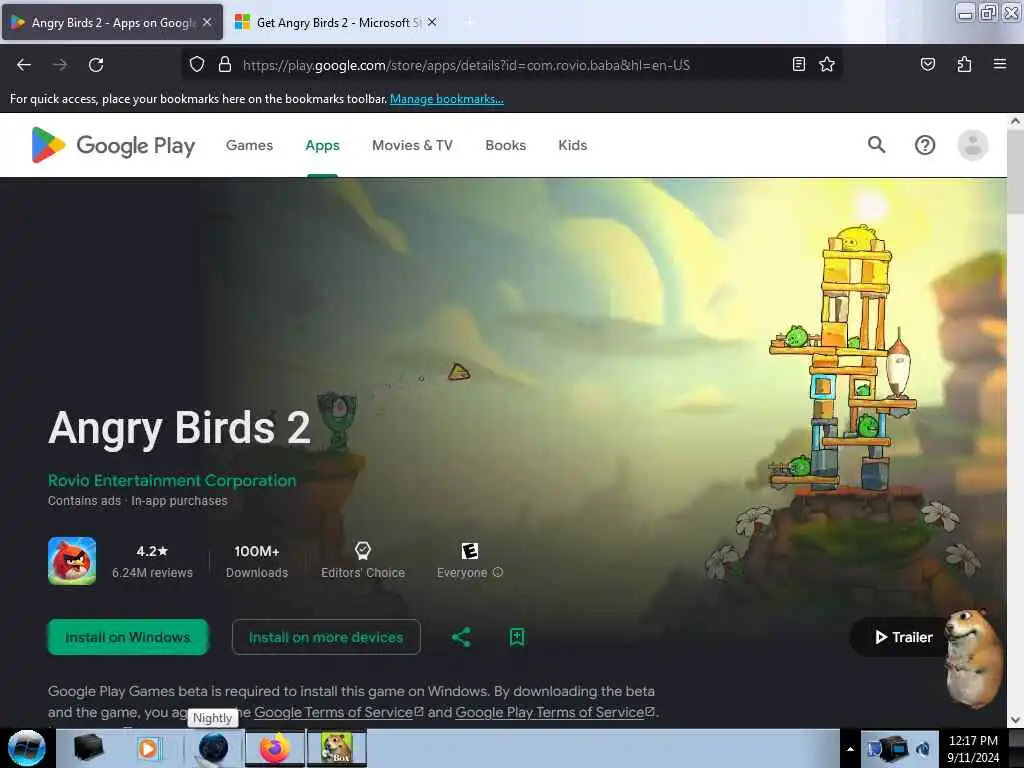The width and height of the screenshot is (1024, 768).
Task: Click the volume tray icon
Action: 923,749
